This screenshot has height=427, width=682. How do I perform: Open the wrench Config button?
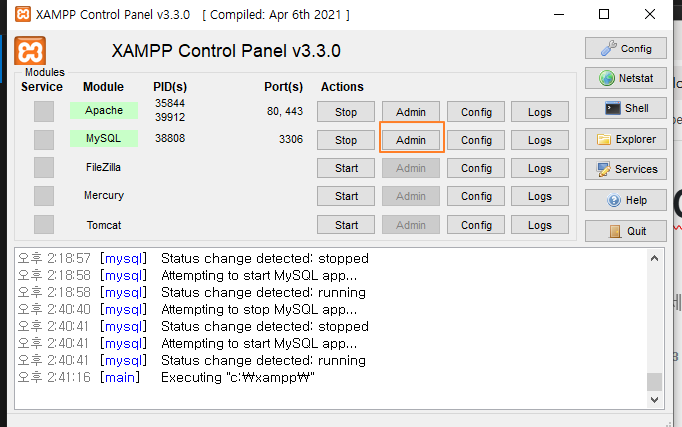click(x=625, y=48)
